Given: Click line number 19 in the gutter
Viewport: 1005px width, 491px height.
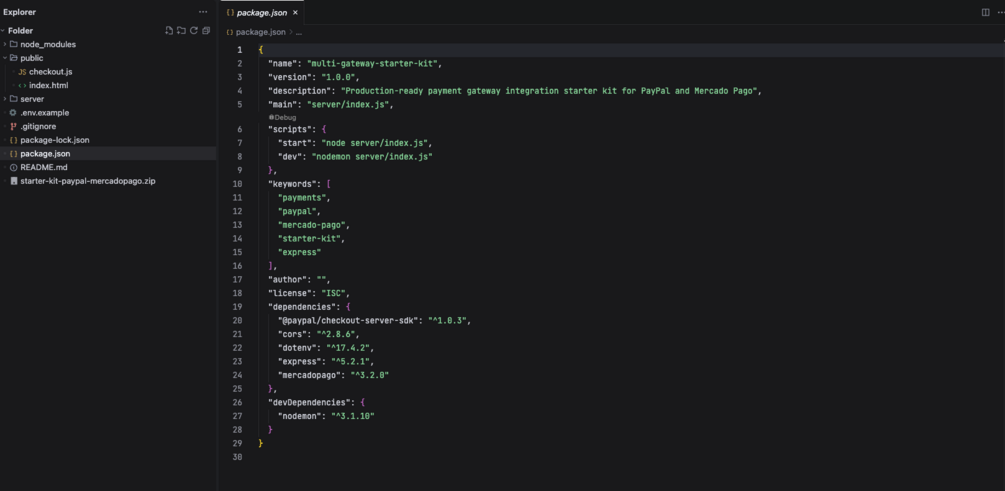Looking at the screenshot, I should tap(238, 307).
